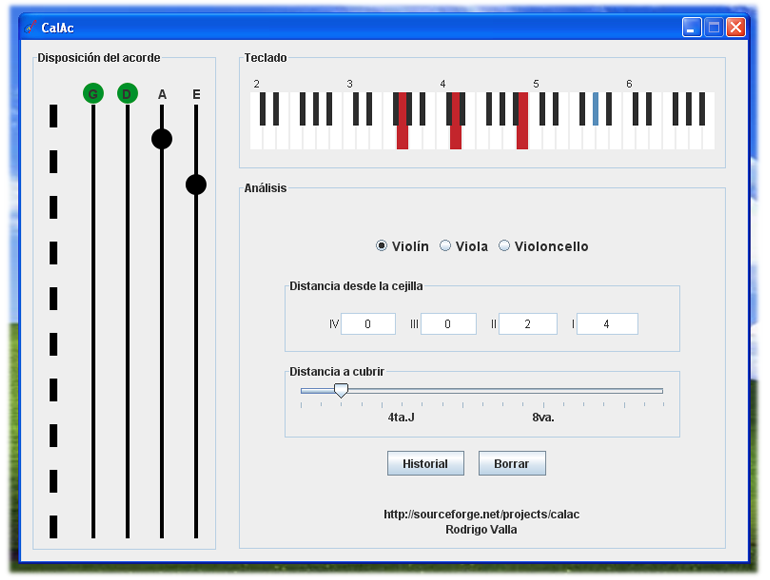Viewport: 770px width, 580px height.
Task: Click the Rodrigo Valla author text
Action: tap(481, 529)
